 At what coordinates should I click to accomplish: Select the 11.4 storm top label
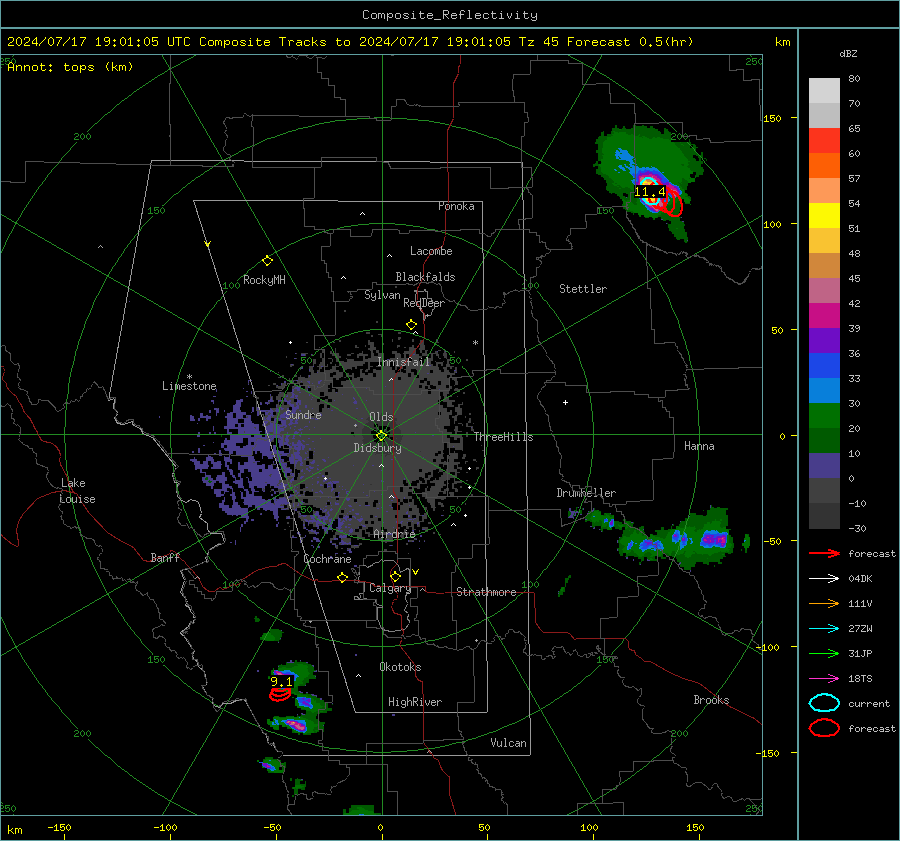click(x=650, y=192)
